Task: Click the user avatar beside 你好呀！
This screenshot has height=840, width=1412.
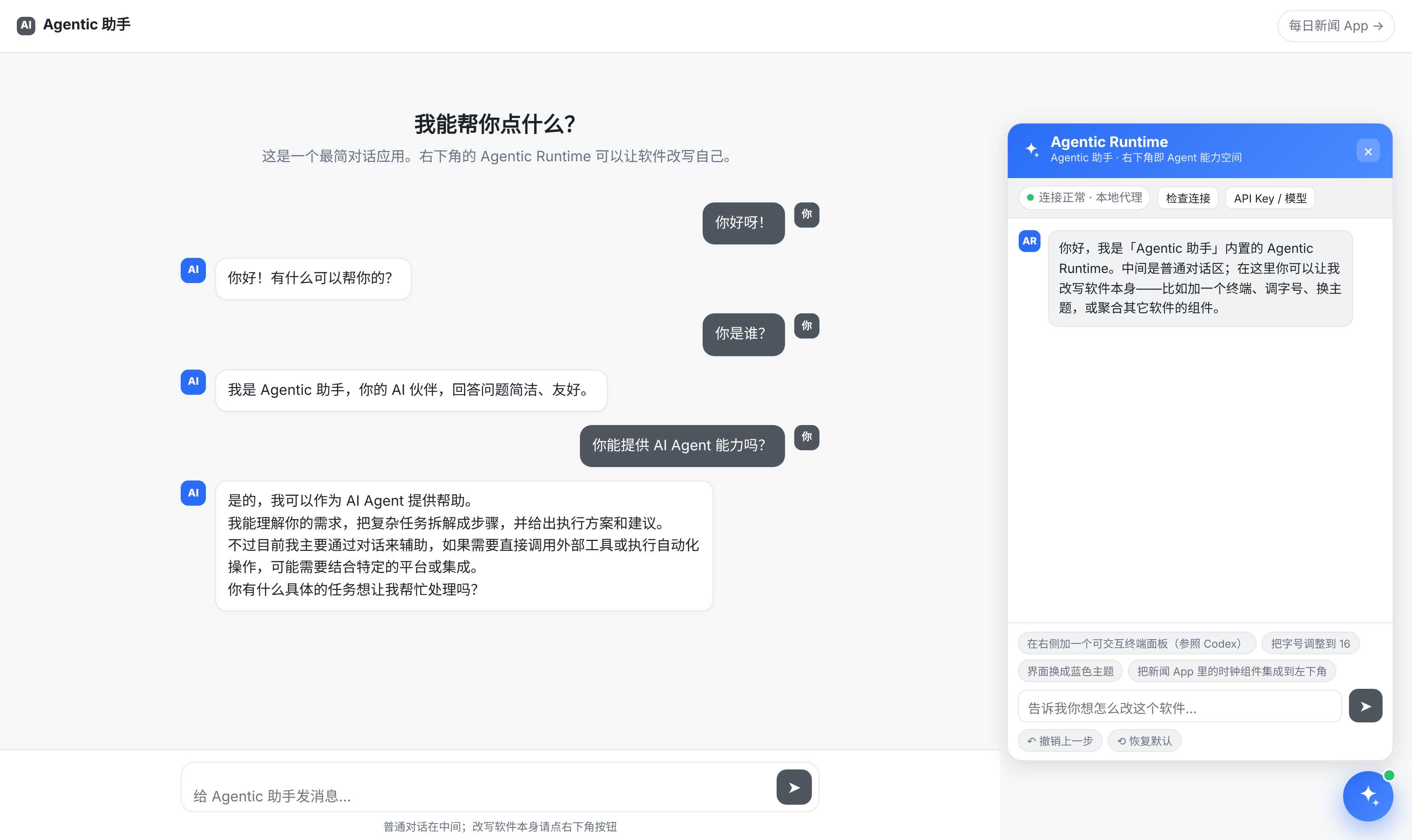Action: (806, 215)
